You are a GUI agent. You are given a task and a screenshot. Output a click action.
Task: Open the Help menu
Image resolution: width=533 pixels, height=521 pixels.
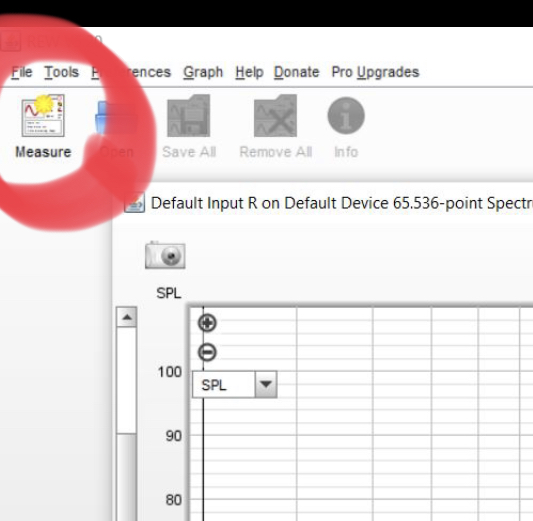tap(249, 72)
